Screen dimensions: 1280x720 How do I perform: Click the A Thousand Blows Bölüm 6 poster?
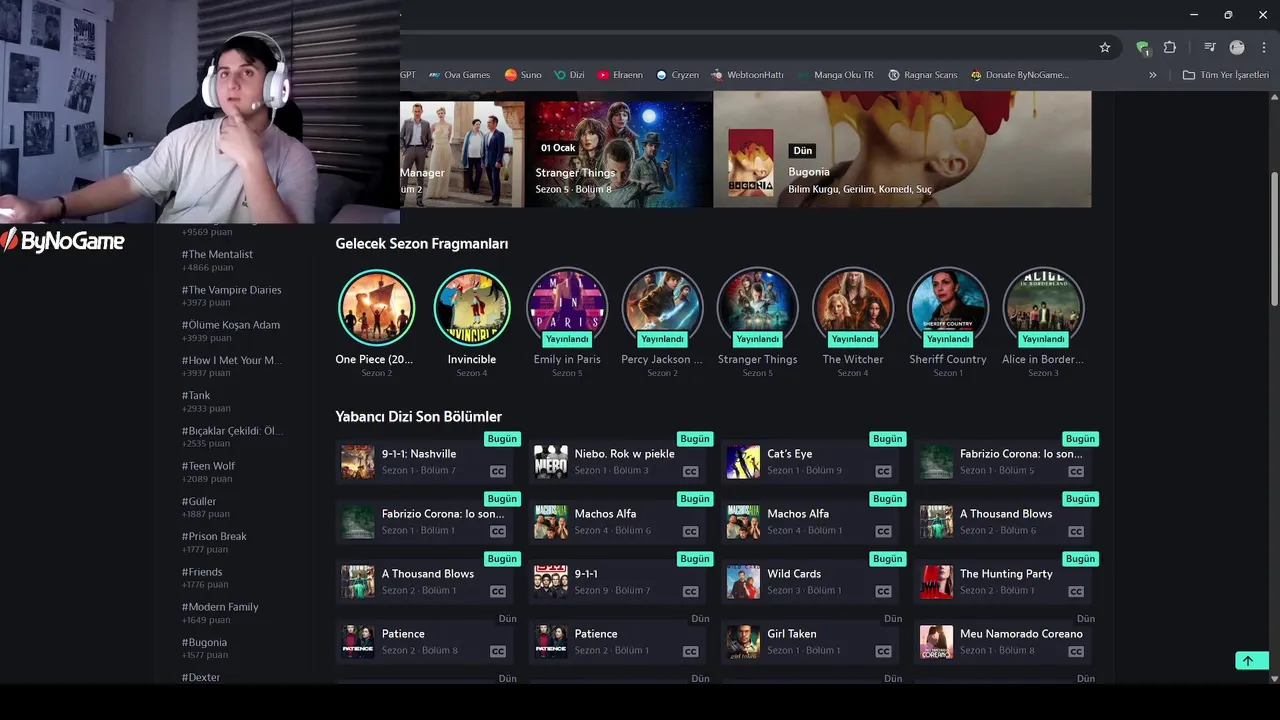coord(936,522)
